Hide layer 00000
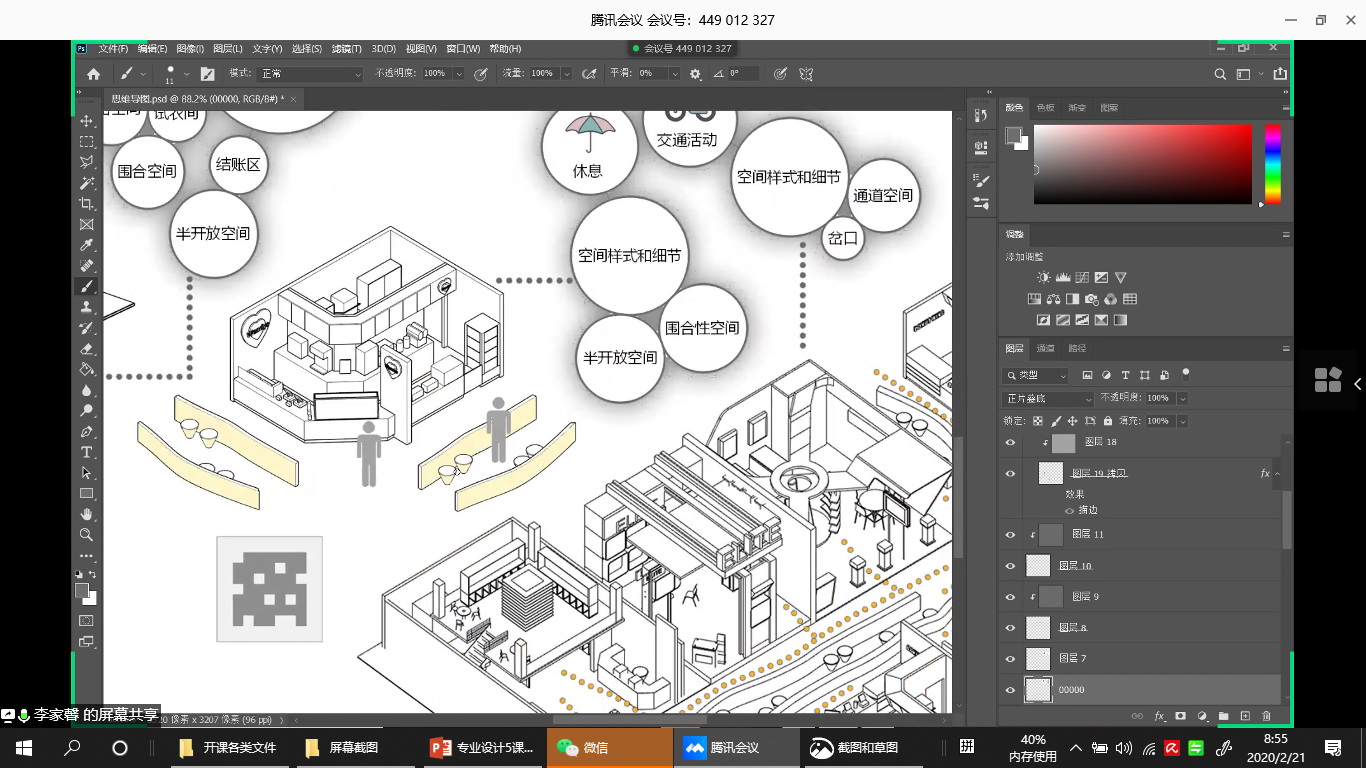1366x768 pixels. pos(1010,690)
